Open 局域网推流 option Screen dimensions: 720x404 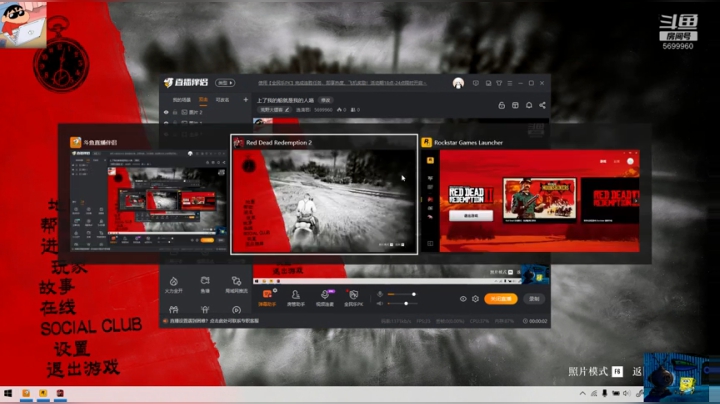click(236, 285)
